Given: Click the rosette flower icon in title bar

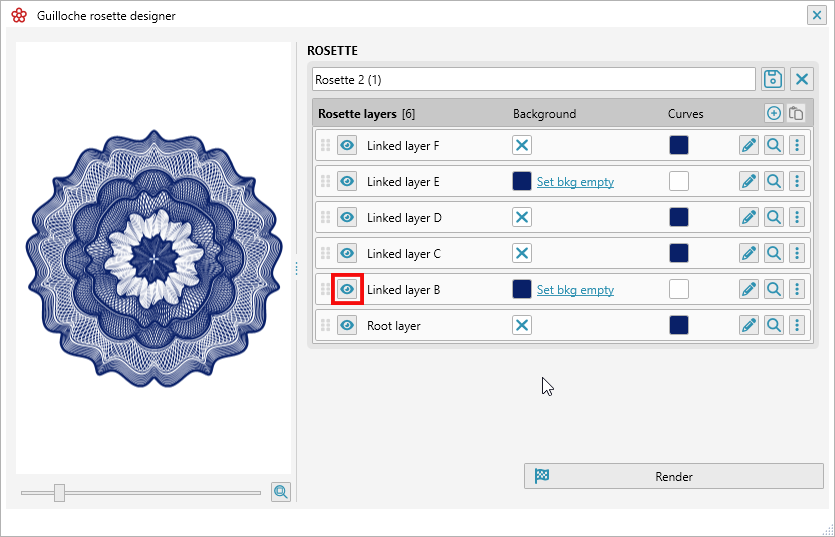Looking at the screenshot, I should pos(19,15).
